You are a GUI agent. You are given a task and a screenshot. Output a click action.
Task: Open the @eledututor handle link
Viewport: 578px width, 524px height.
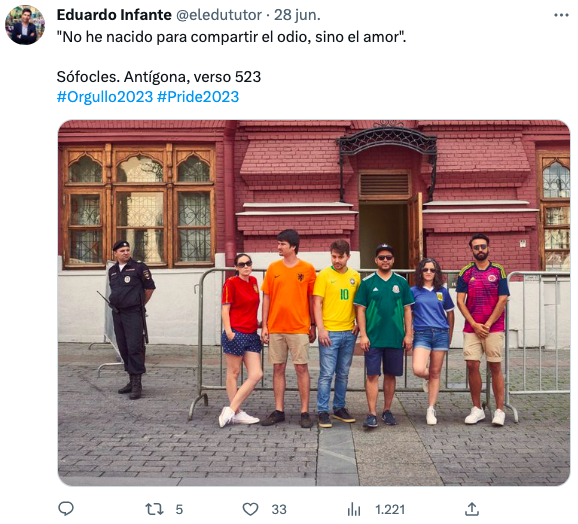tap(219, 15)
